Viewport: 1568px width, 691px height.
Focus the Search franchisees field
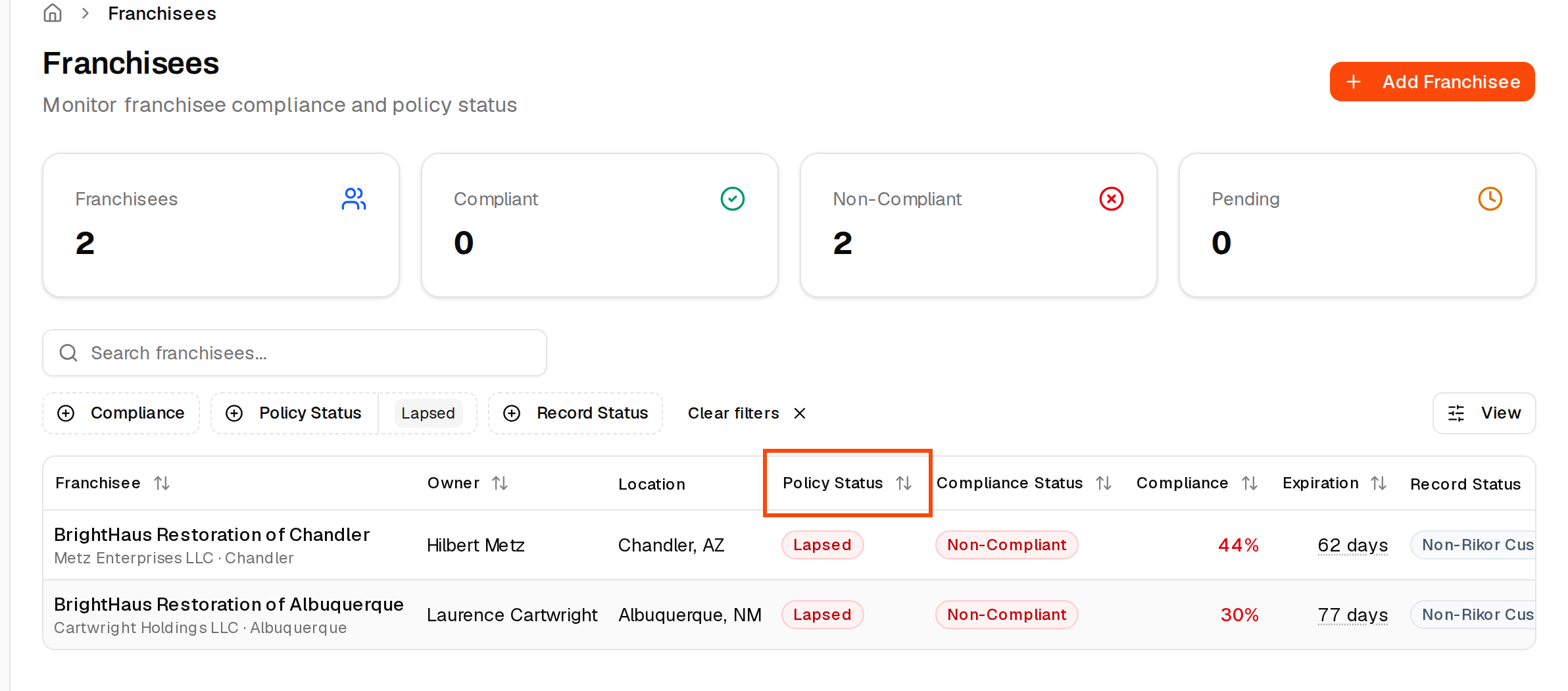(295, 353)
